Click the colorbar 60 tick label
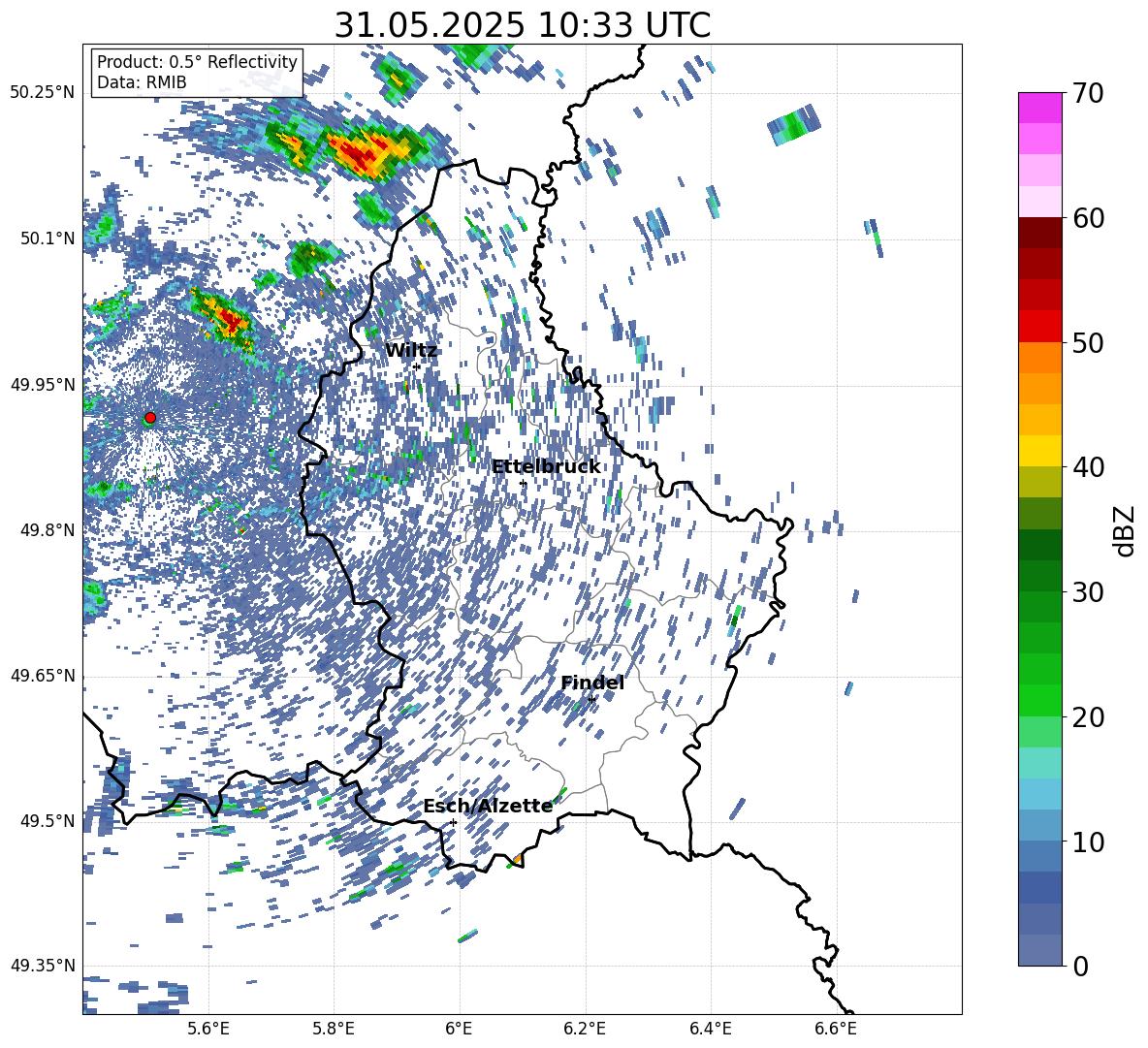This screenshot has height=1048, width=1148. tap(1089, 218)
